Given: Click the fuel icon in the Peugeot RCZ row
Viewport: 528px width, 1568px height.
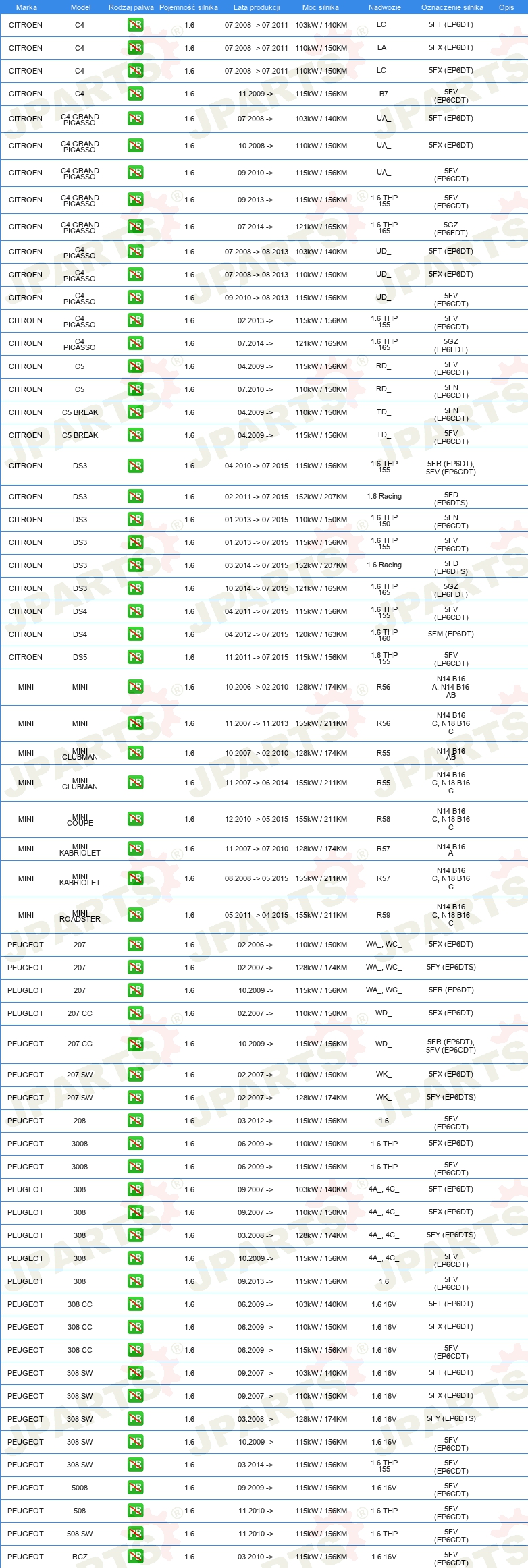Looking at the screenshot, I should coord(135,1557).
